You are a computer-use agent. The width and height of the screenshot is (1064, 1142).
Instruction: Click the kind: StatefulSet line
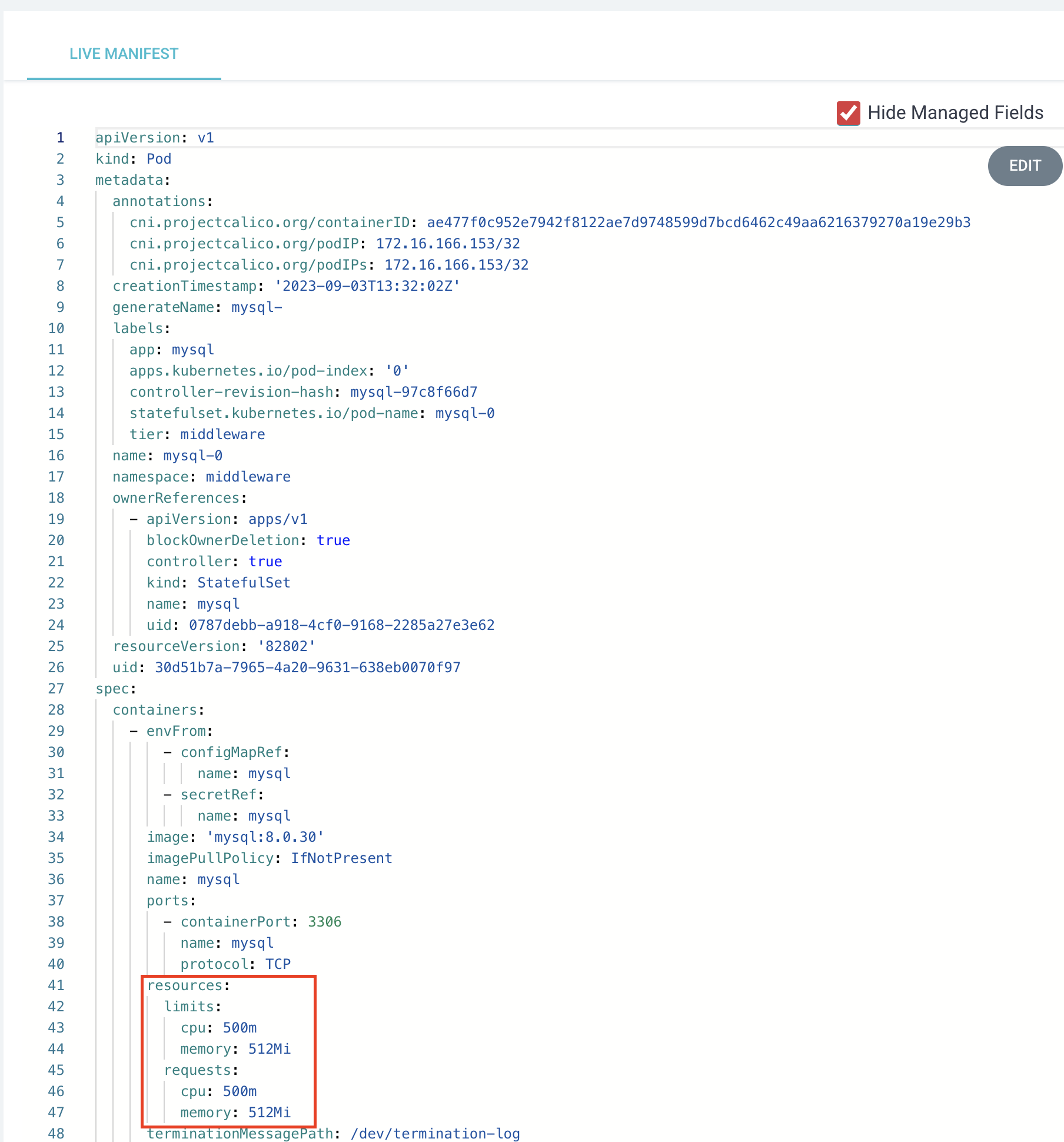click(x=219, y=583)
